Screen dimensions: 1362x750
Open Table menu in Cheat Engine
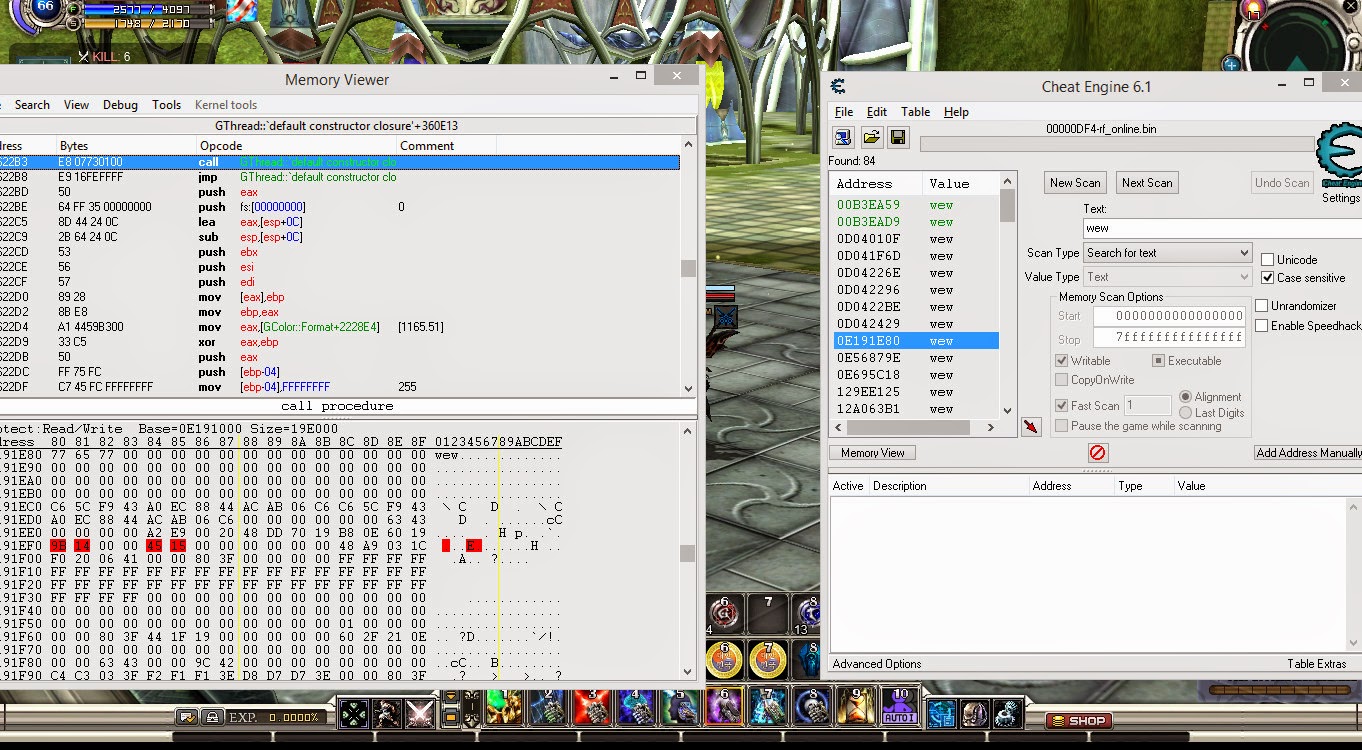pyautogui.click(x=915, y=112)
